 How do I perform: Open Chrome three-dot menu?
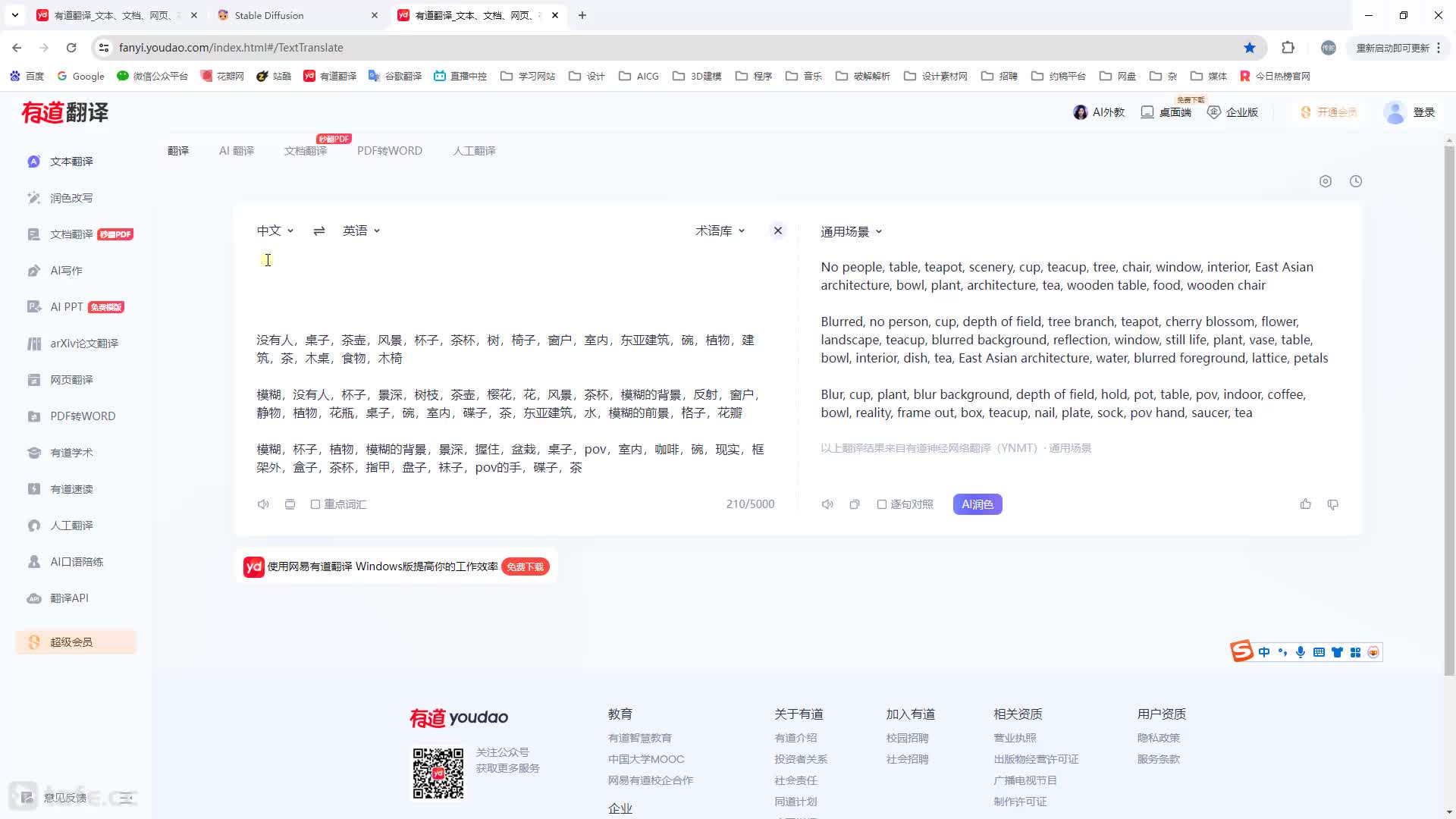coord(1439,48)
